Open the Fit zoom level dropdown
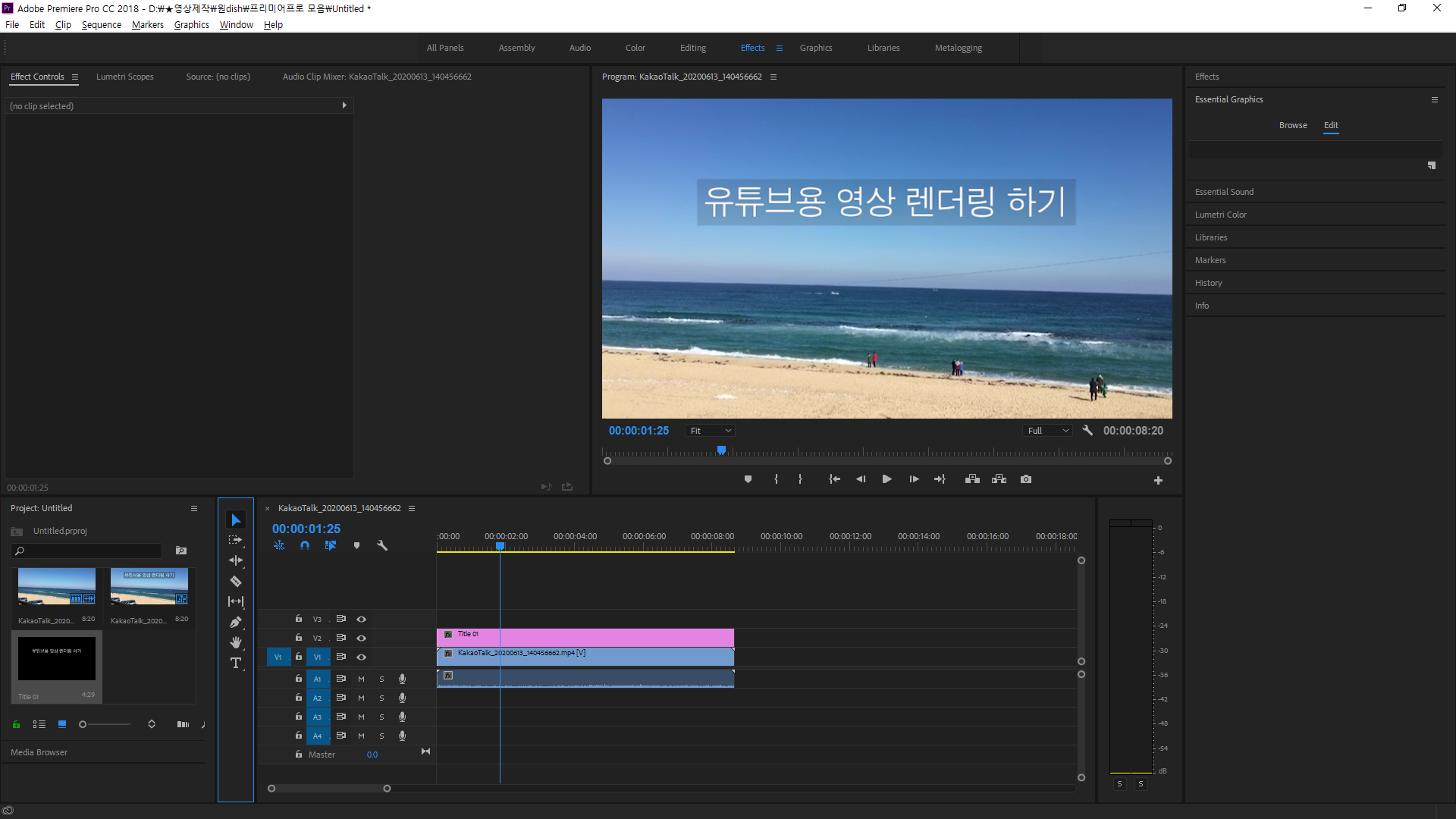 (710, 431)
